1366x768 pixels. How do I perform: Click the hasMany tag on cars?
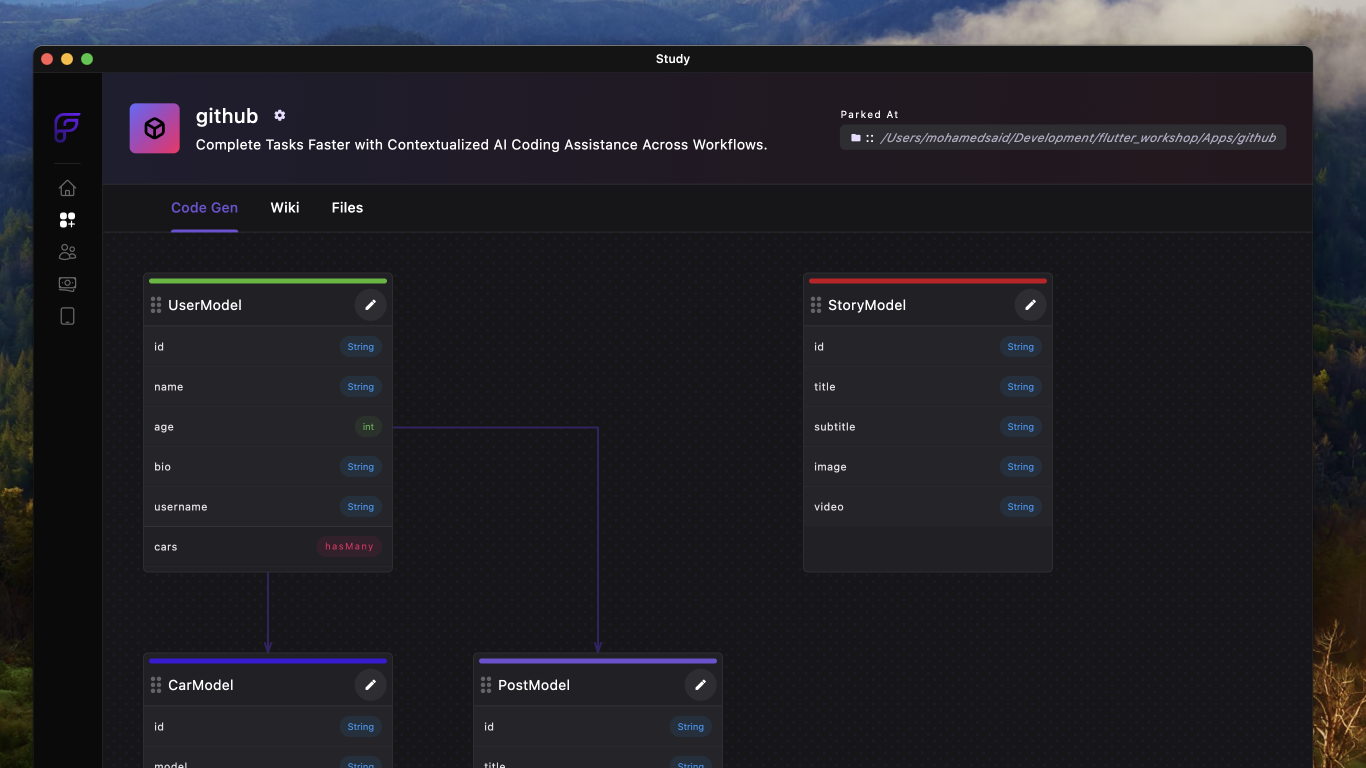click(349, 547)
